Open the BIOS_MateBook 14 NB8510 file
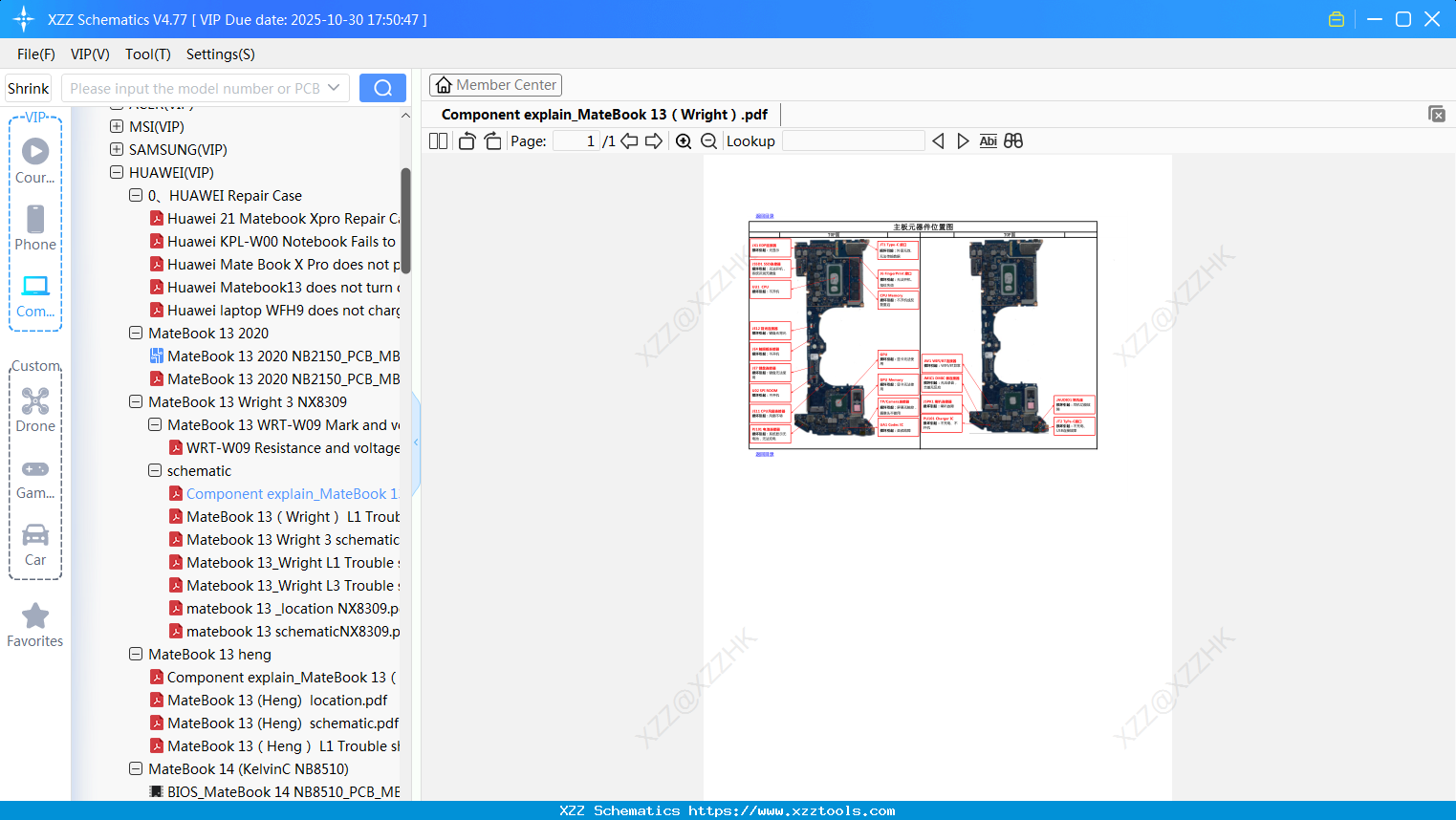The height and width of the screenshot is (820, 1456). point(275,792)
